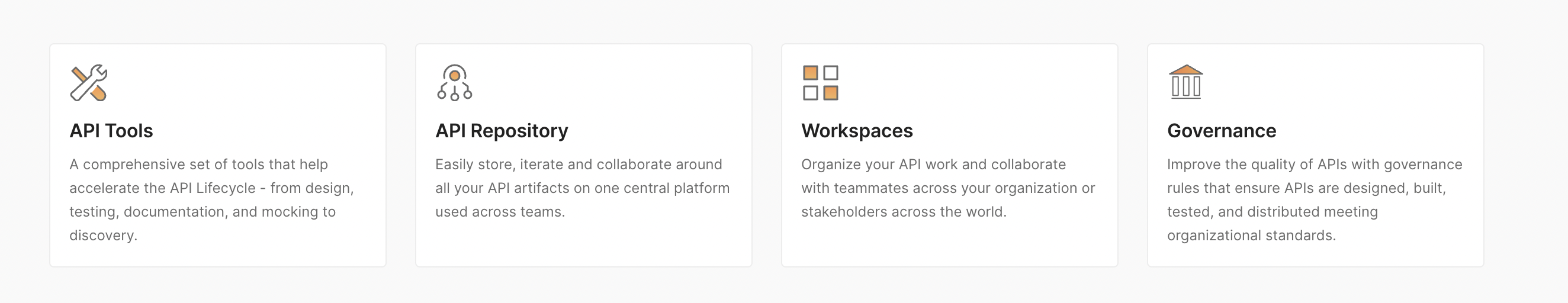1568x303 pixels.
Task: Click "stakeholders across the world." in Workspaces card
Action: point(903,212)
